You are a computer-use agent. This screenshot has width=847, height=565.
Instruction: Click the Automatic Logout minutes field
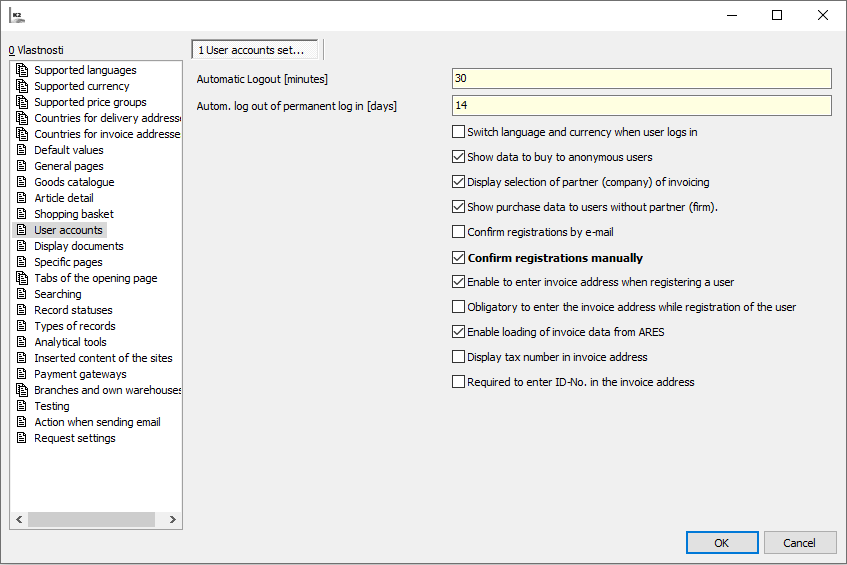click(641, 79)
